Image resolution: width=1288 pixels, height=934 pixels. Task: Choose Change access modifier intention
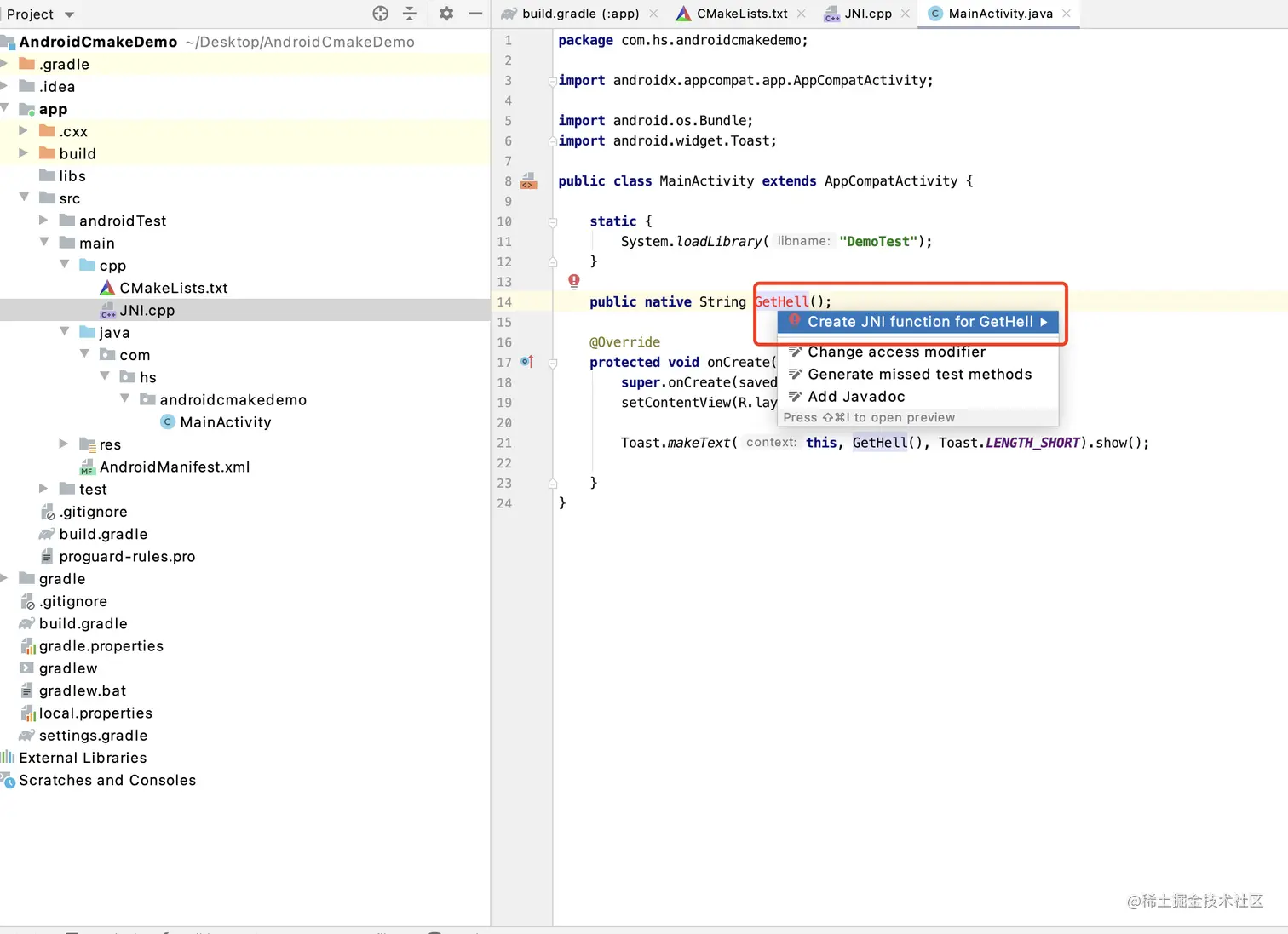(918, 352)
